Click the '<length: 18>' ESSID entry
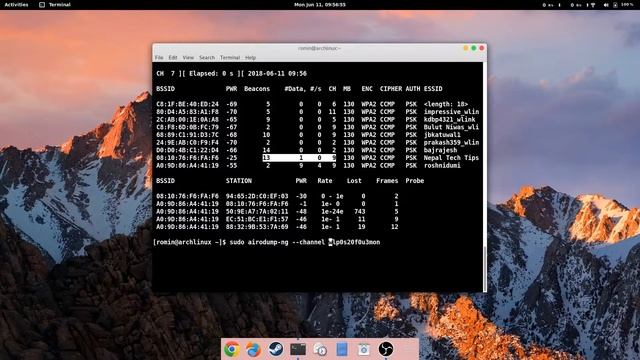 tap(446, 104)
